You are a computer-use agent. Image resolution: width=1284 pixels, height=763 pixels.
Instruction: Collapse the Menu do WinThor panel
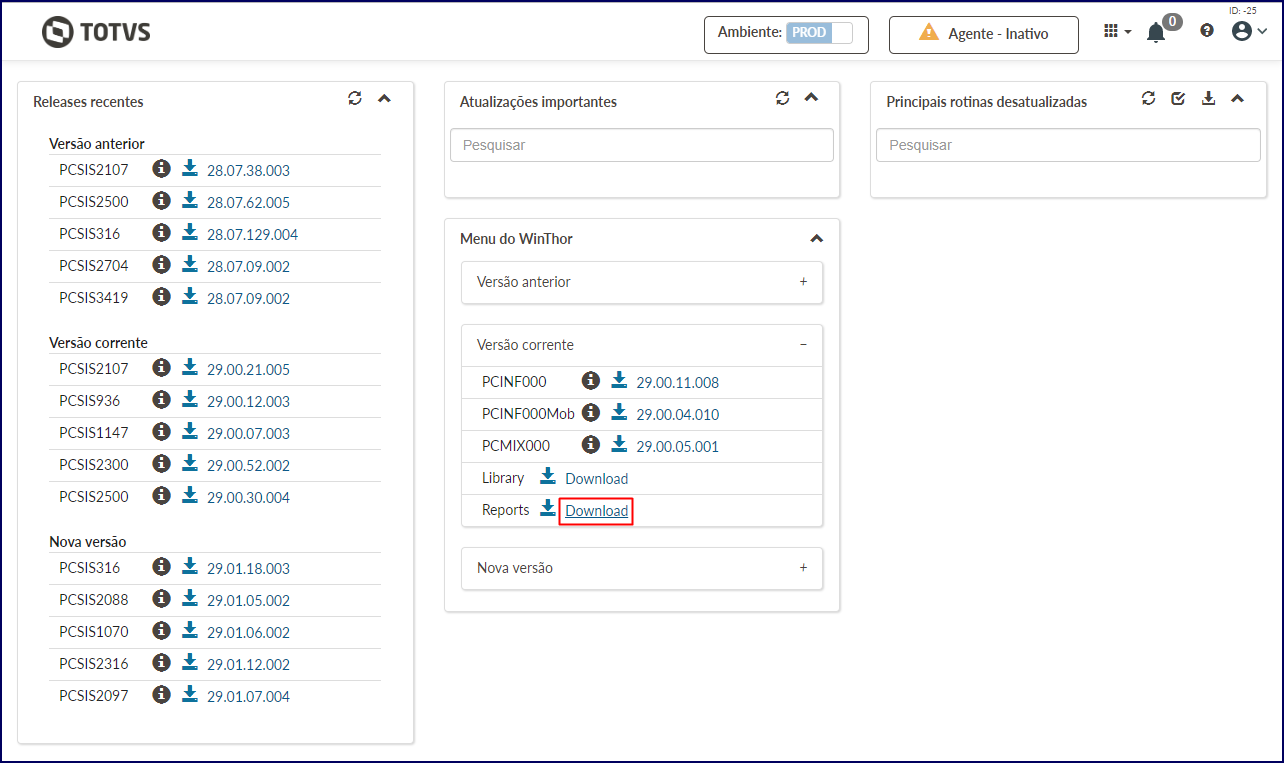click(816, 239)
